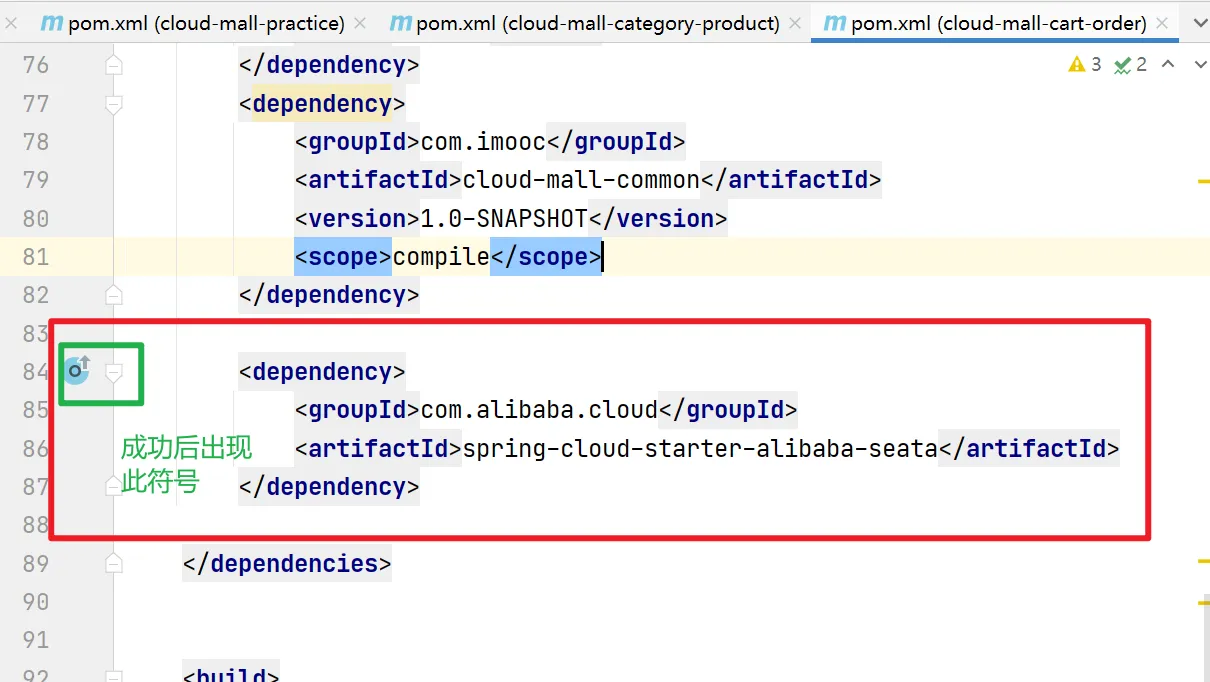Click the fold handle on line 87

(x=114, y=487)
